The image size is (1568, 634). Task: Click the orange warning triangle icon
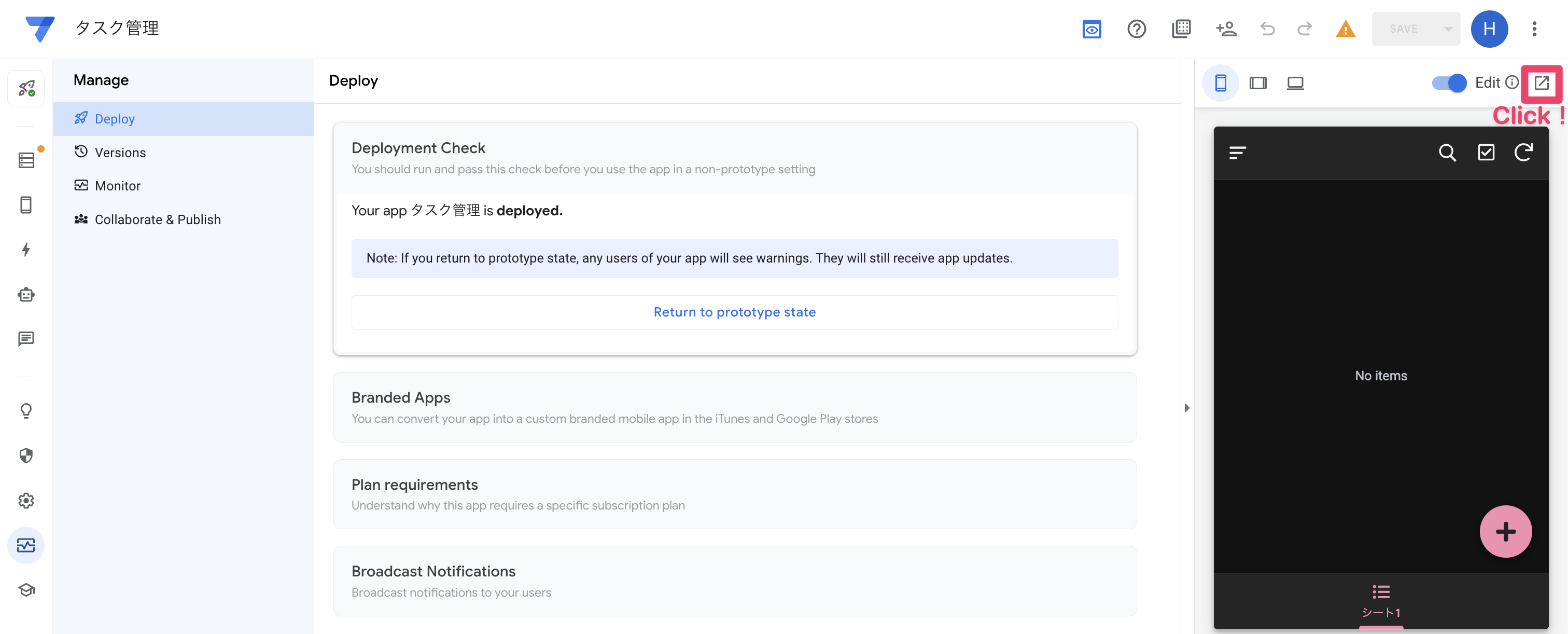(x=1345, y=29)
